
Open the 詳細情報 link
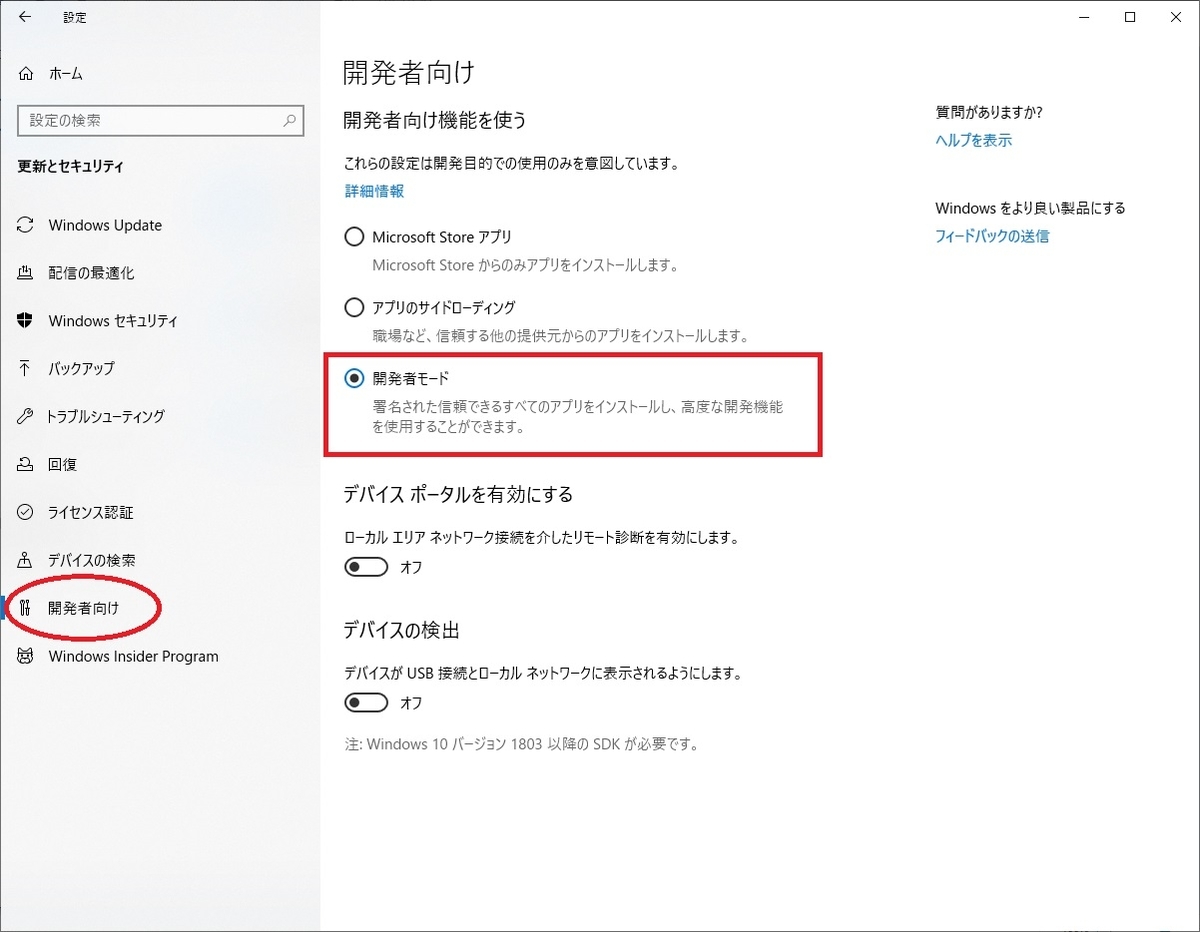click(373, 191)
